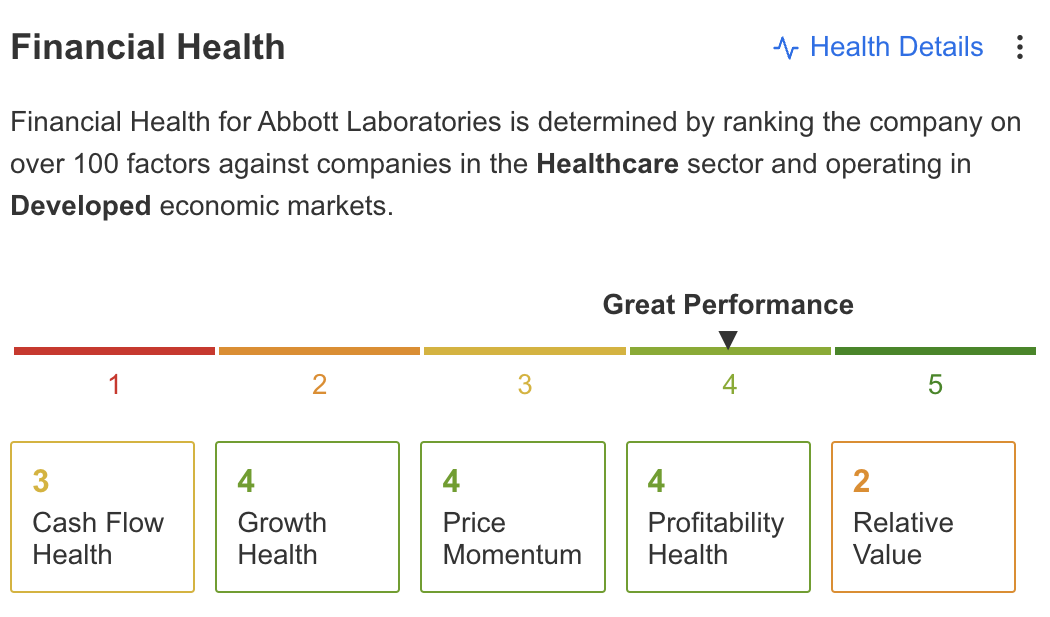
Task: Select the Cash Flow Health card
Action: (102, 517)
